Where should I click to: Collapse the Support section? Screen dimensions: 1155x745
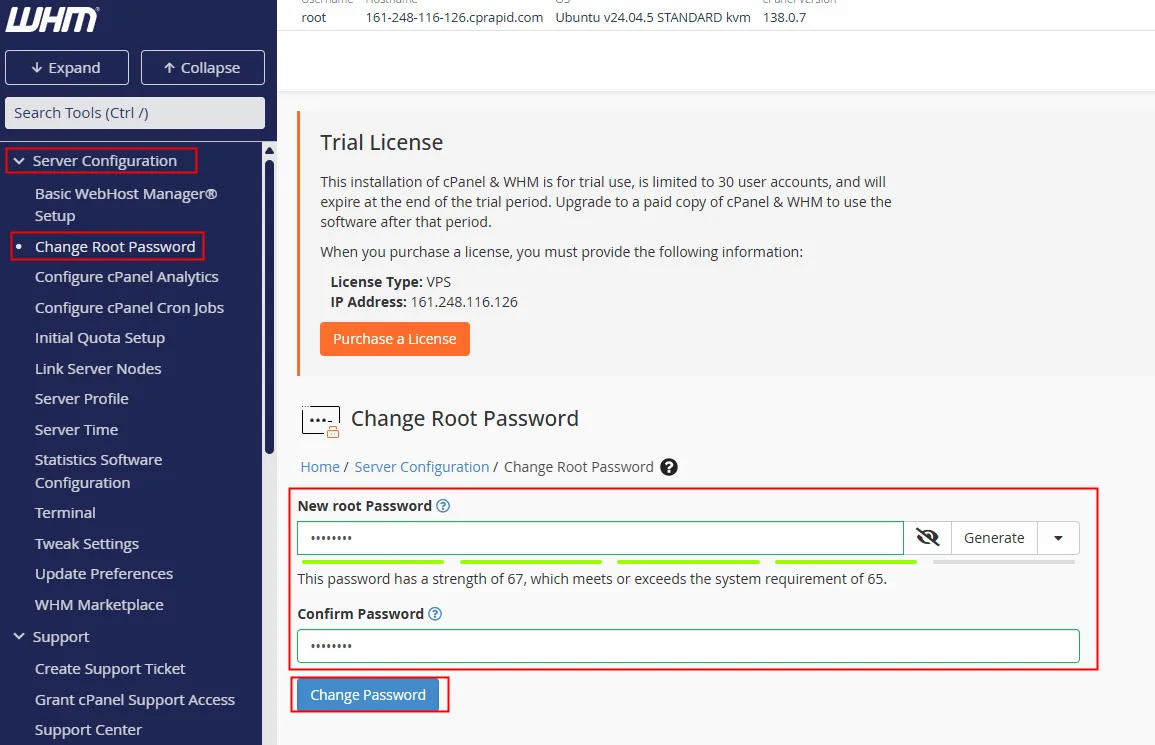pyautogui.click(x=19, y=637)
